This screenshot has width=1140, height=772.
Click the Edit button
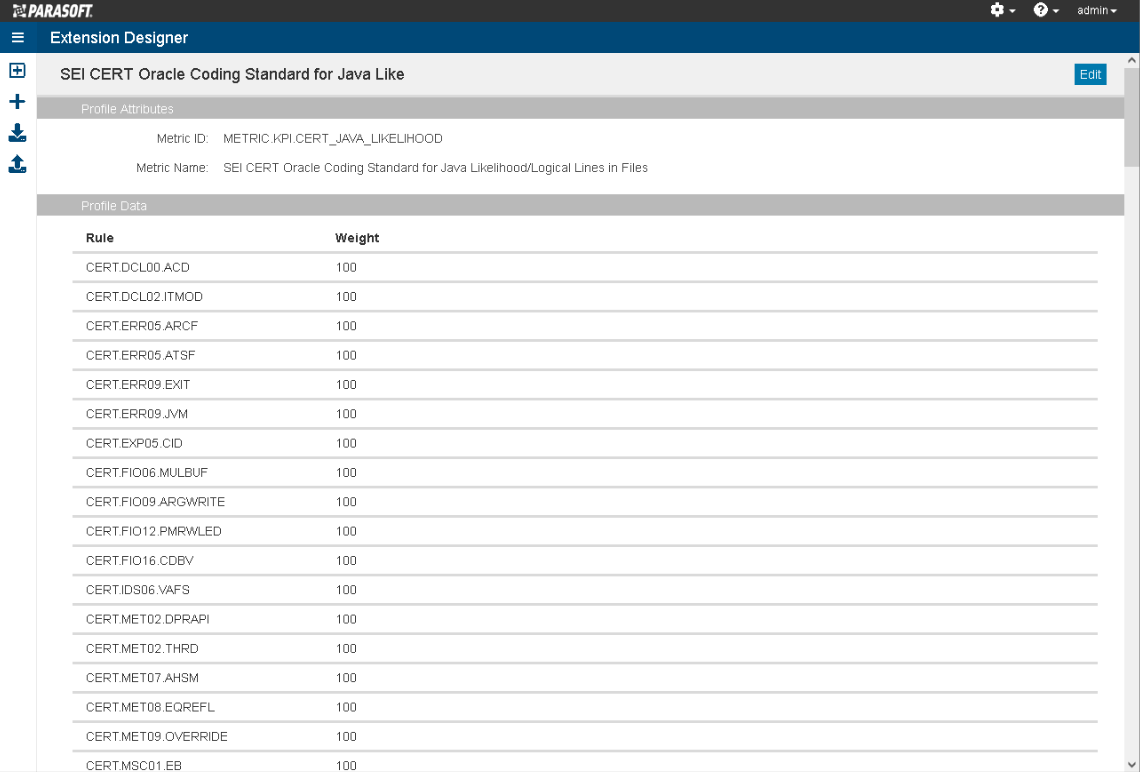(x=1090, y=74)
